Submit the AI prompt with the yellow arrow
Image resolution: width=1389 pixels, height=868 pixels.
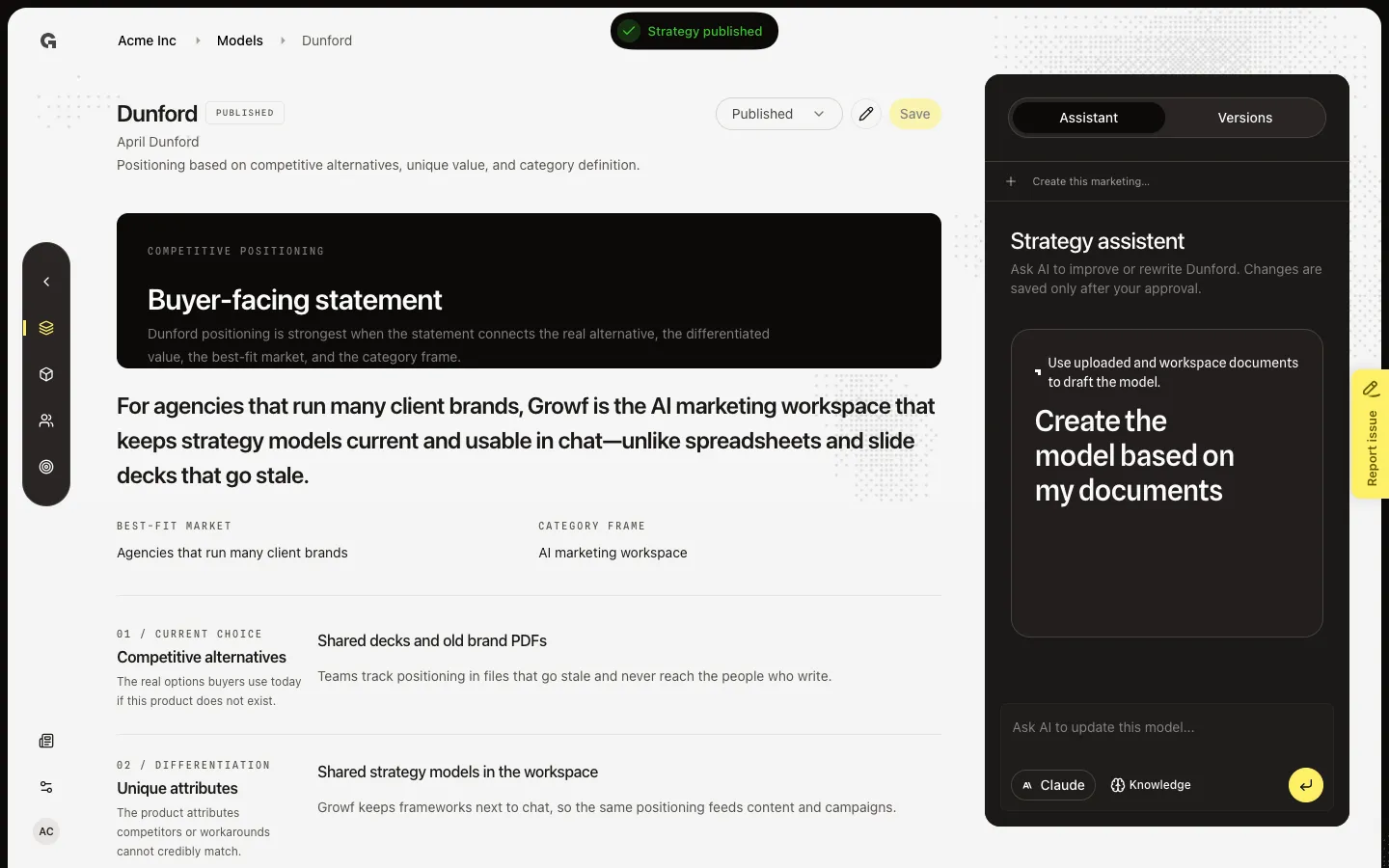coord(1305,785)
